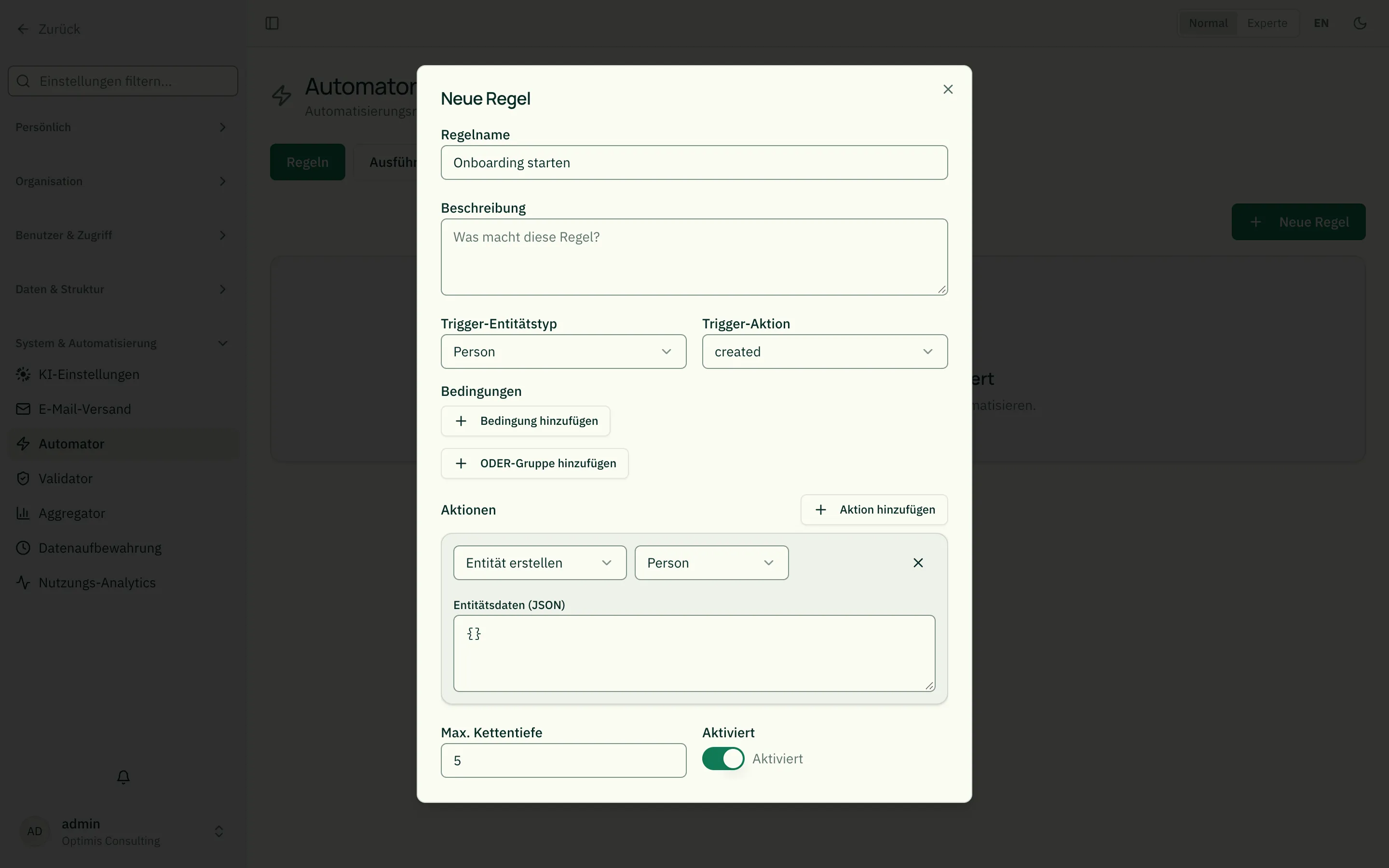Screen dimensions: 1389x868
Task: Open the Validator settings
Action: point(123,479)
